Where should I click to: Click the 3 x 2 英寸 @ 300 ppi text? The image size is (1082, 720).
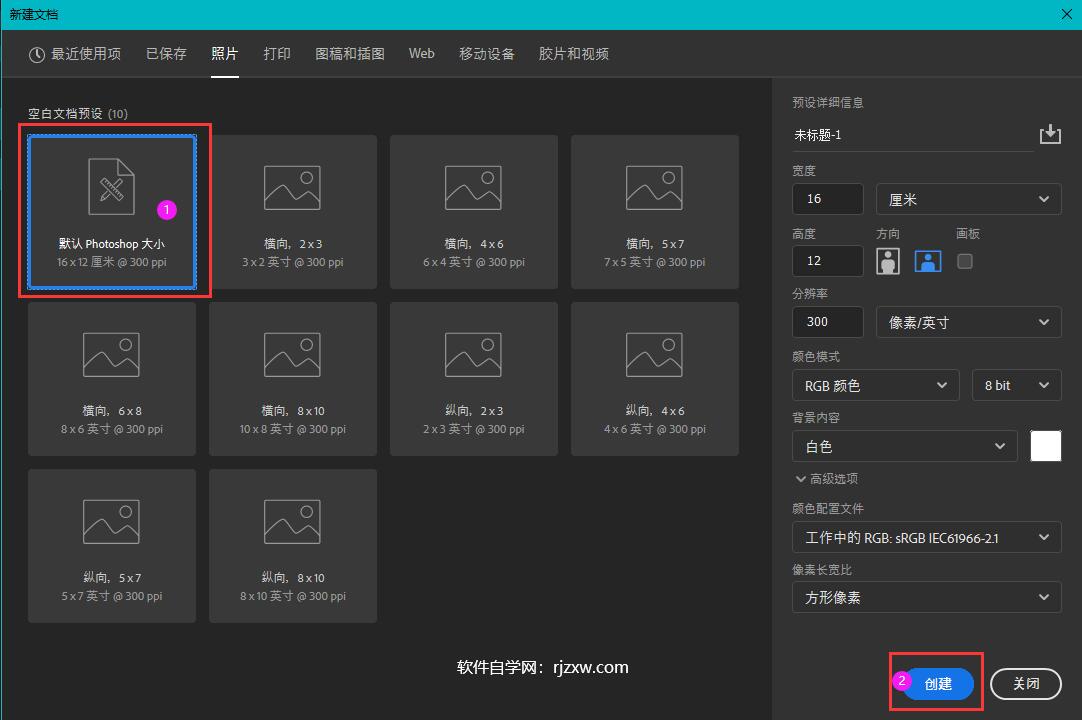pos(293,262)
